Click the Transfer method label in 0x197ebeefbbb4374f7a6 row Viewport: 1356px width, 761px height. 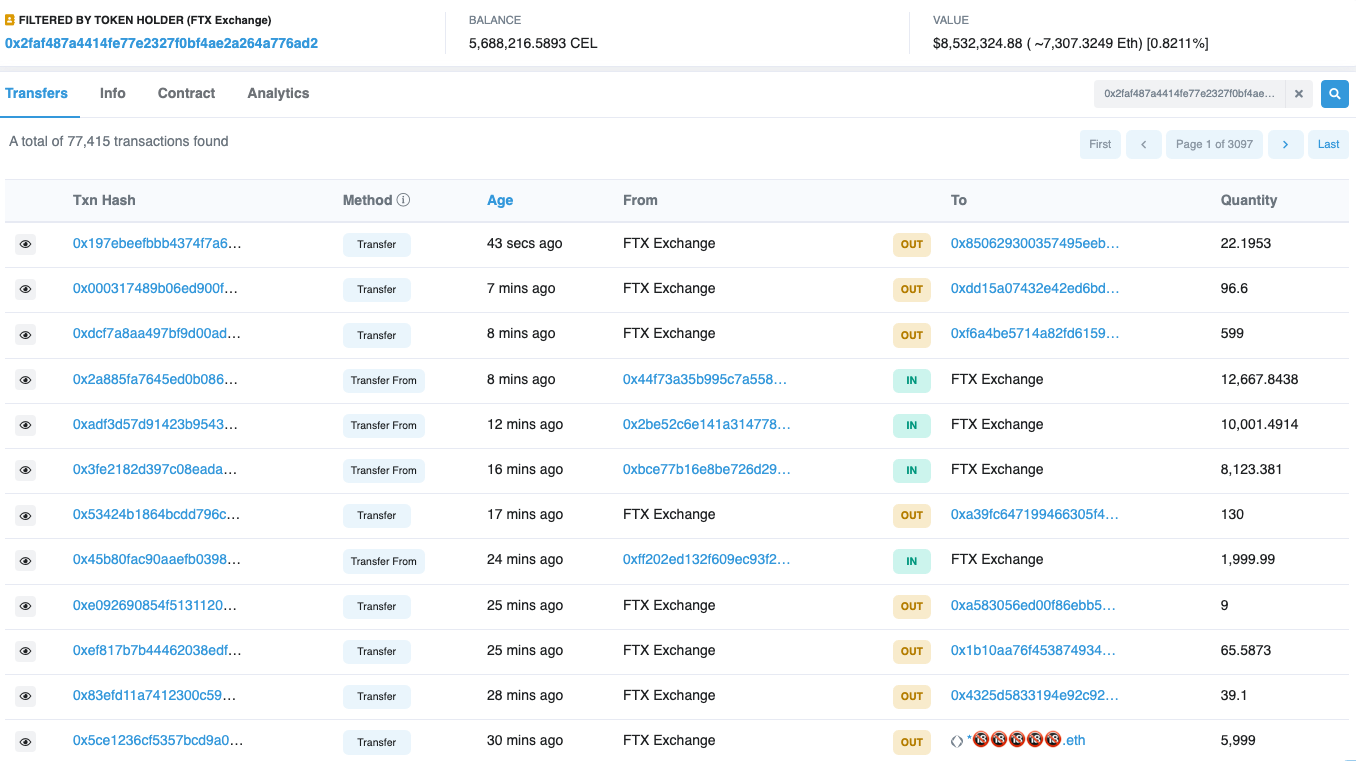[x=377, y=244]
